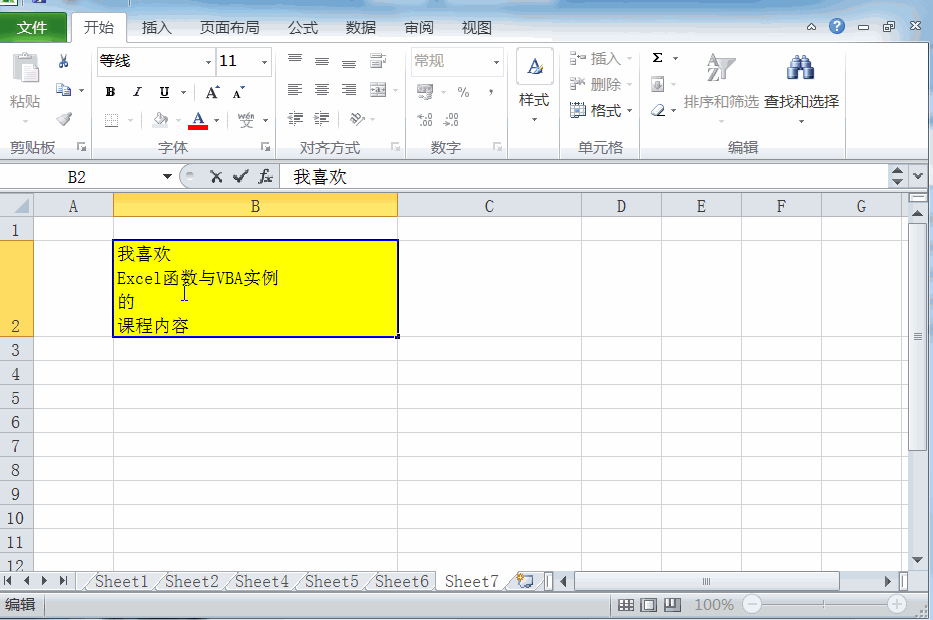Open the 公式 ribbon tab

pyautogui.click(x=303, y=27)
